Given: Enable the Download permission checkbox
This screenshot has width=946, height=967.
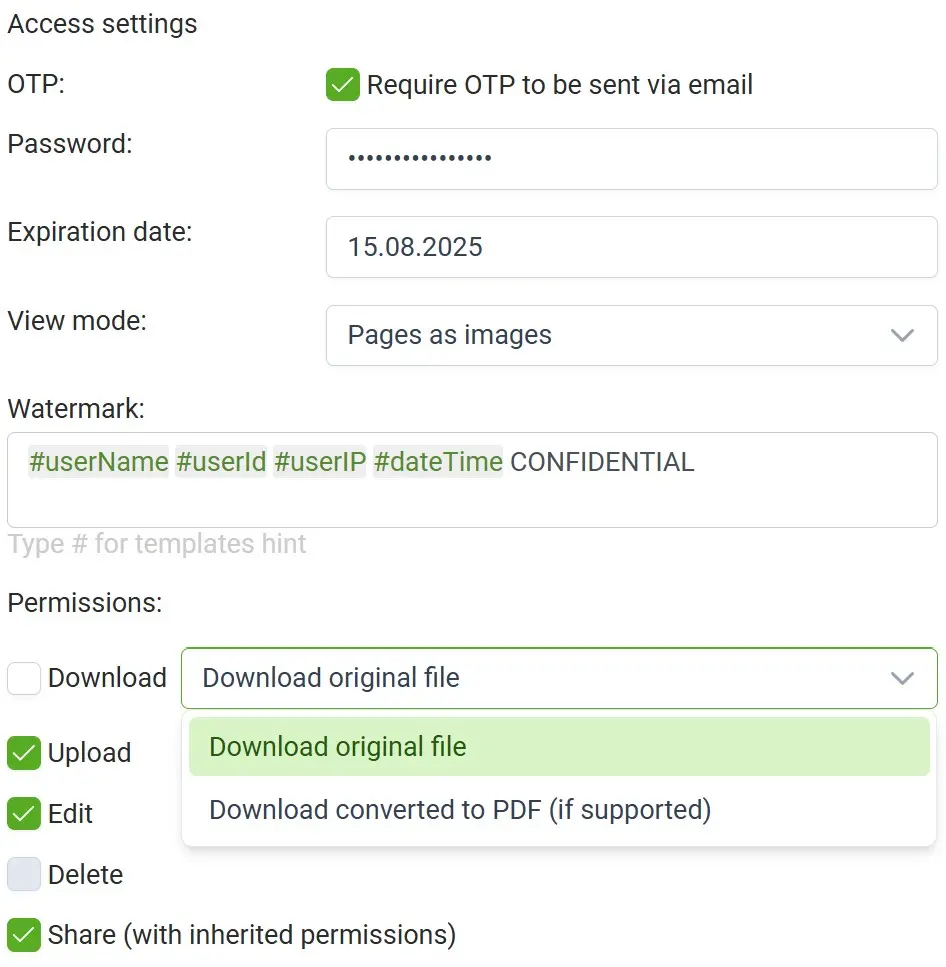Looking at the screenshot, I should coord(24,678).
